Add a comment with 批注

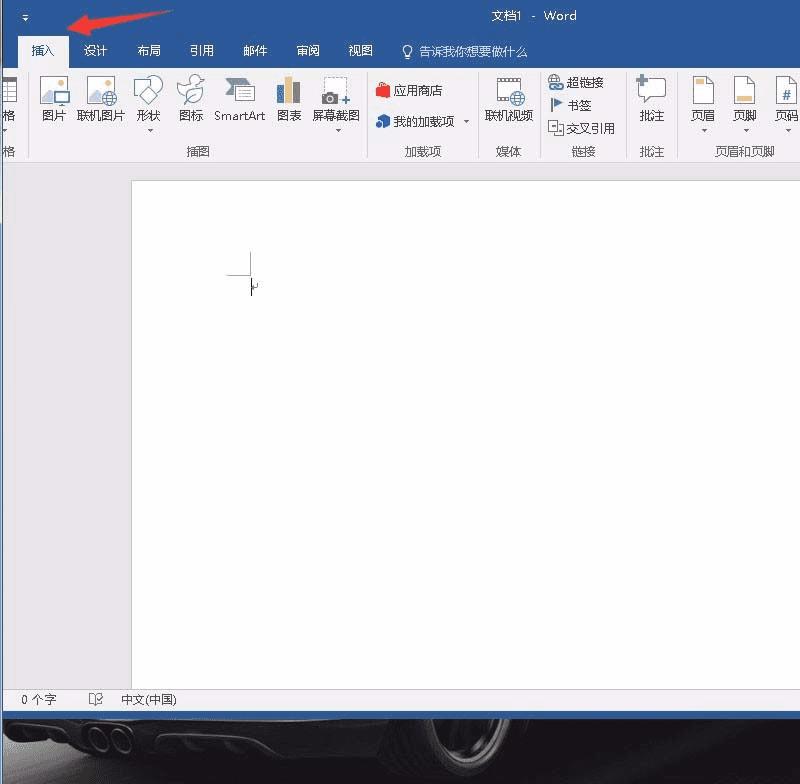pos(652,99)
